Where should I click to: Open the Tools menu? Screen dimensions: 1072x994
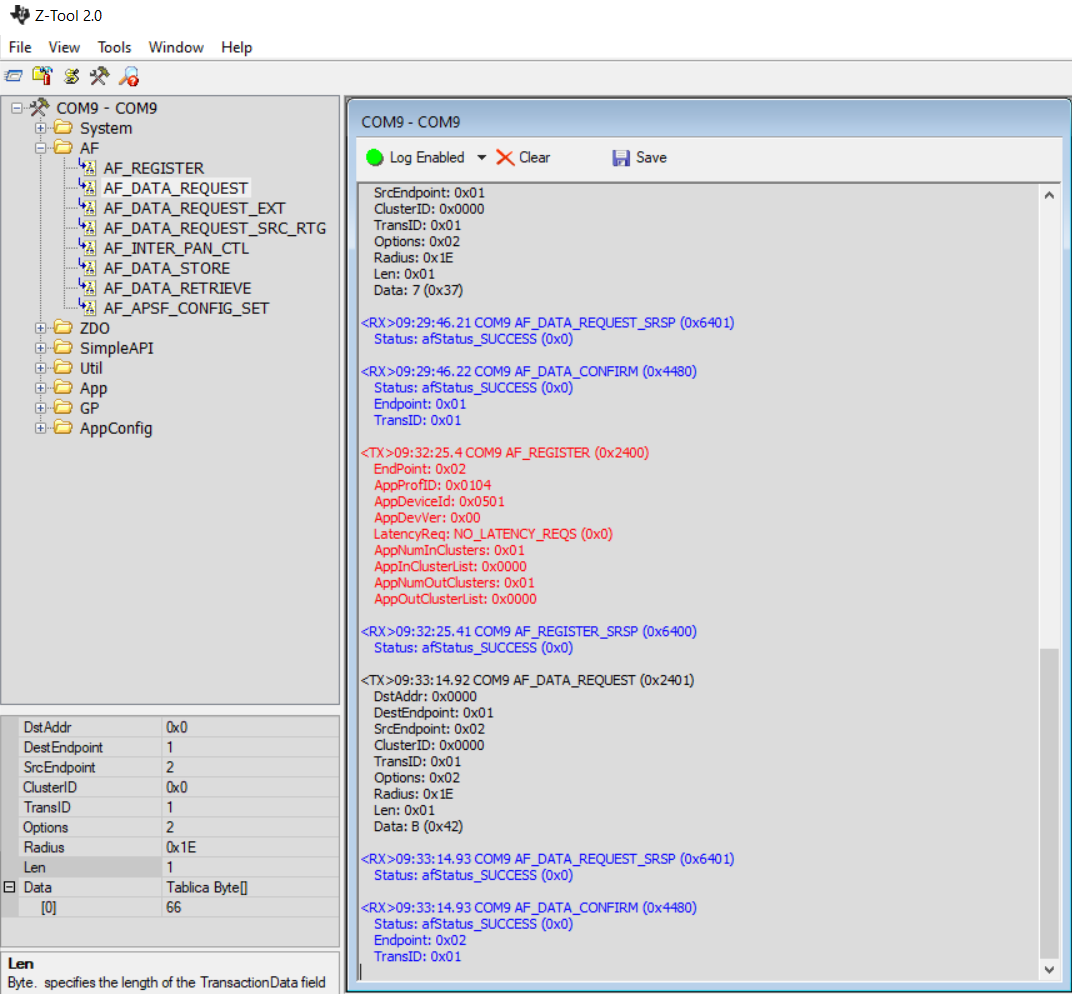coord(113,47)
